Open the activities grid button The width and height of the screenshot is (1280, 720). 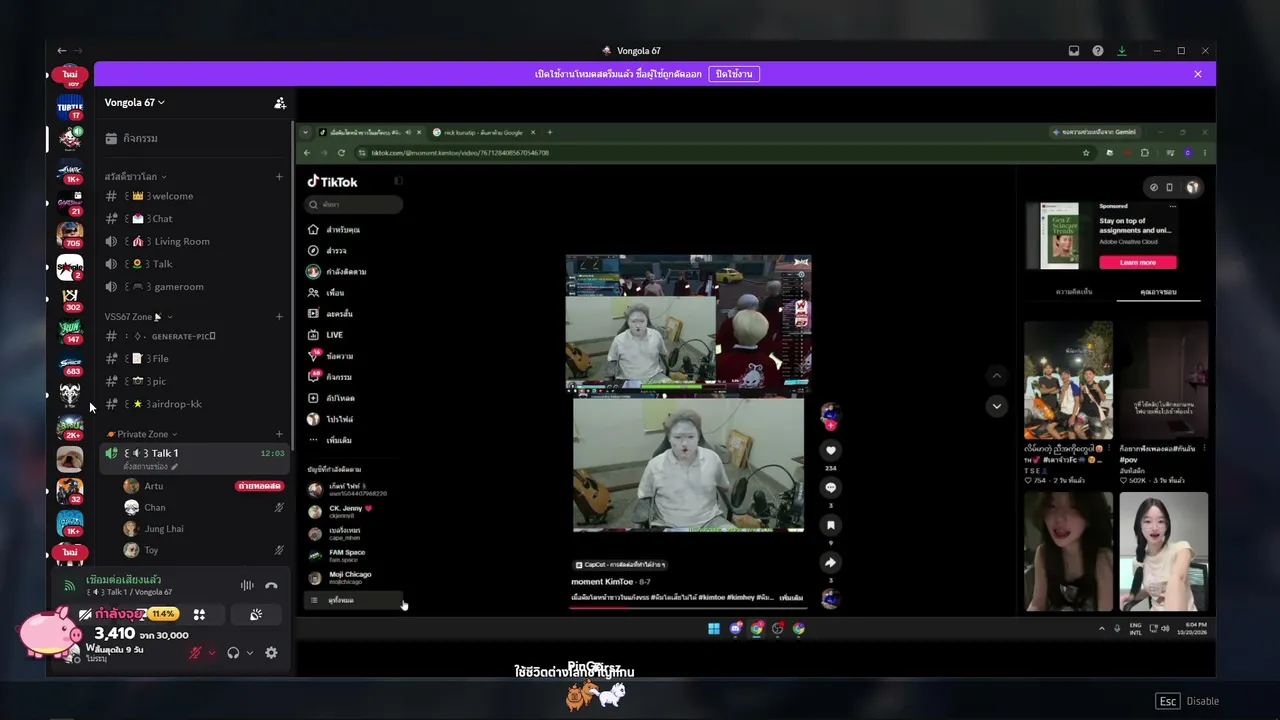tap(199, 614)
